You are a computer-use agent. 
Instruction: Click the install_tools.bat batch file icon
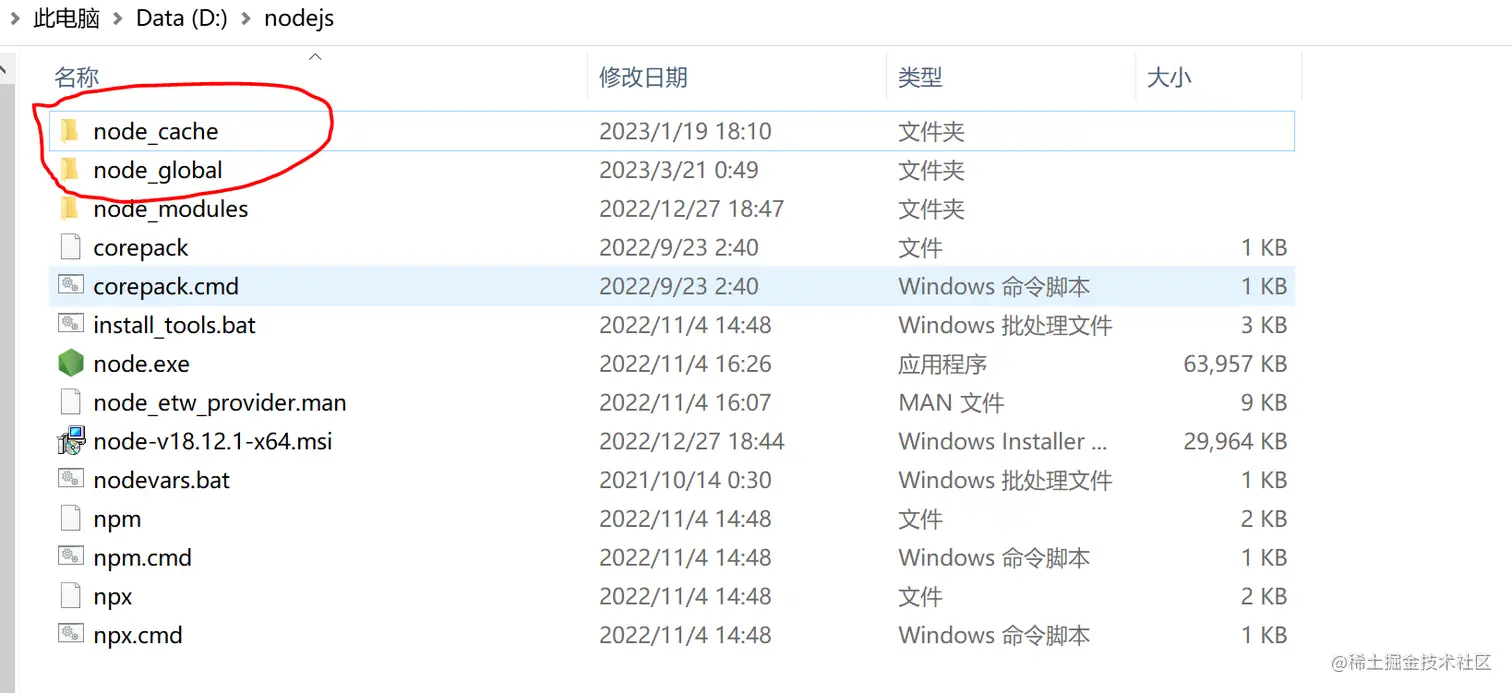[70, 324]
